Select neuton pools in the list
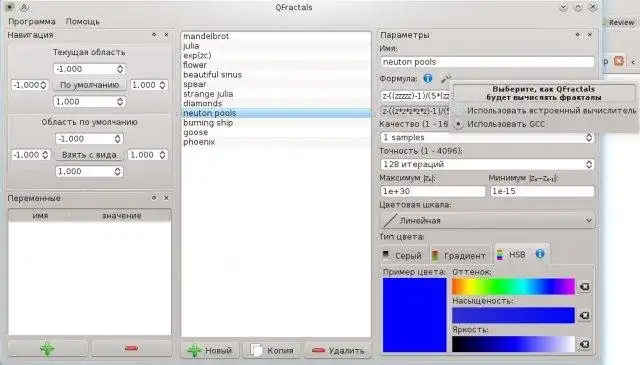The width and height of the screenshot is (640, 365). coord(276,113)
